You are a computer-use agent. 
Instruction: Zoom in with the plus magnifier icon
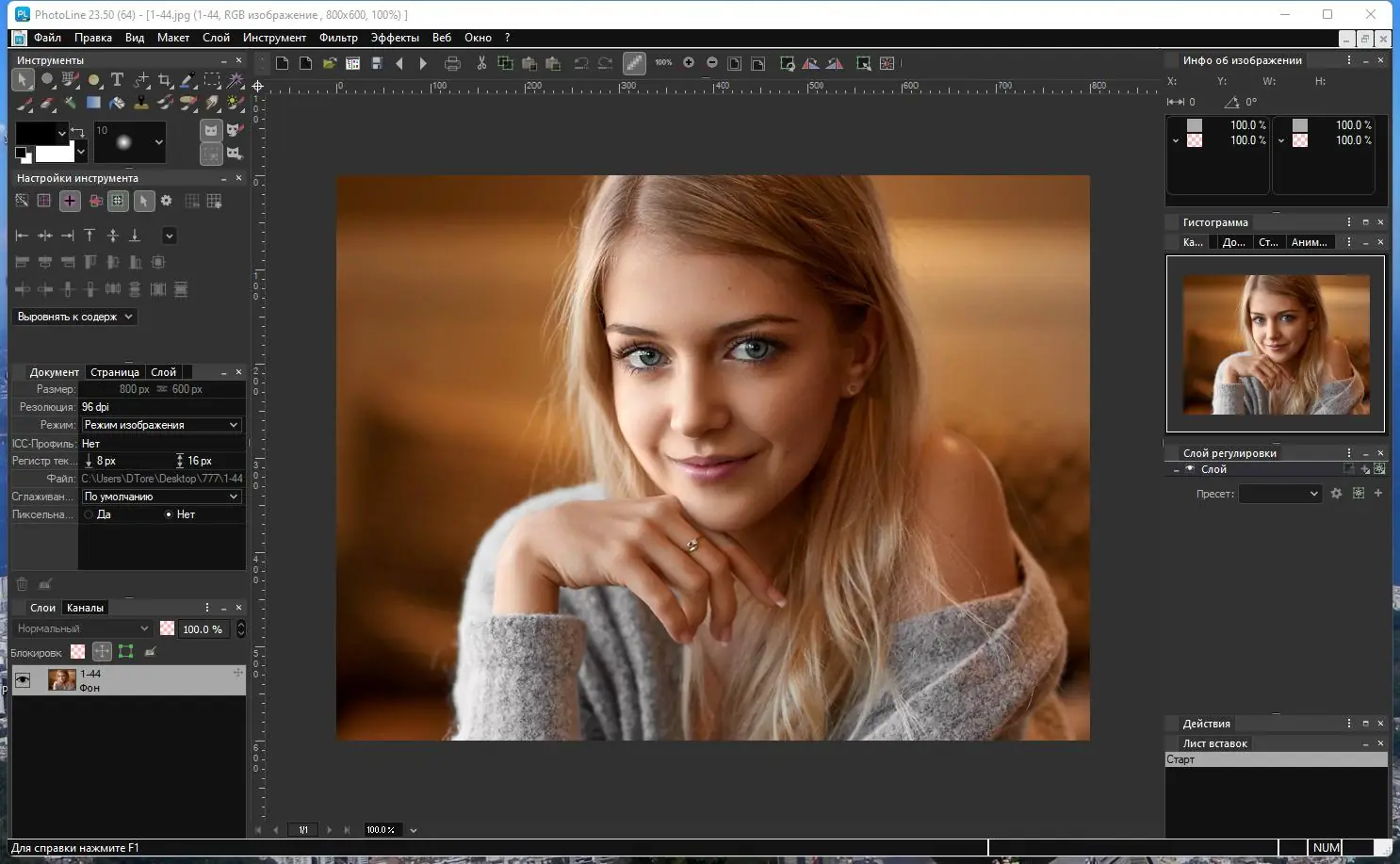[689, 63]
